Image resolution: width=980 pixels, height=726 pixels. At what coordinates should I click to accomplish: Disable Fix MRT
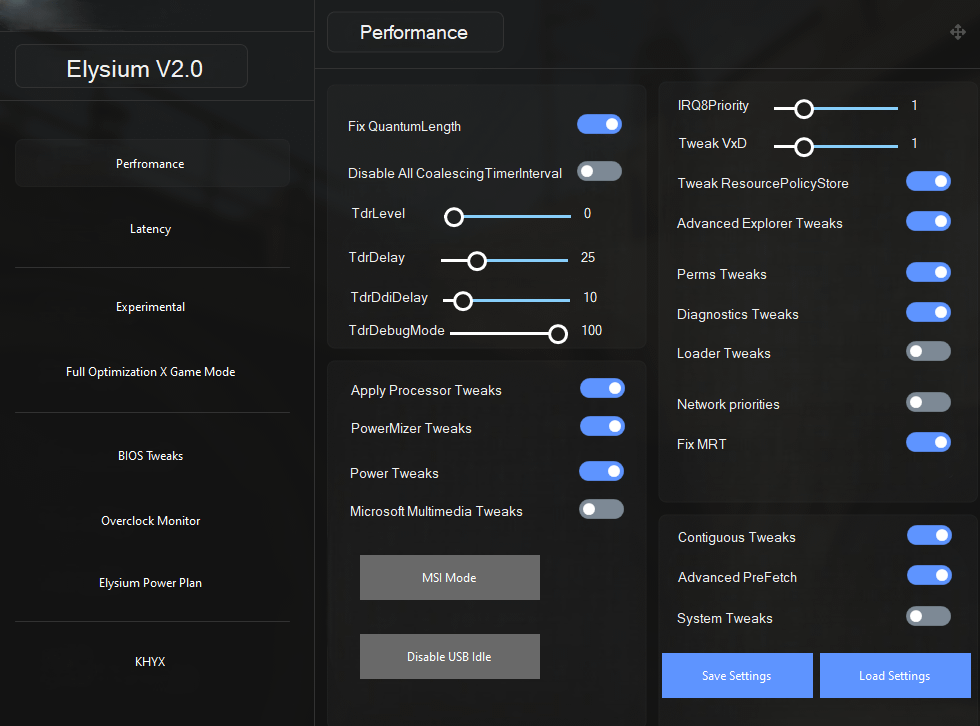[x=928, y=441]
